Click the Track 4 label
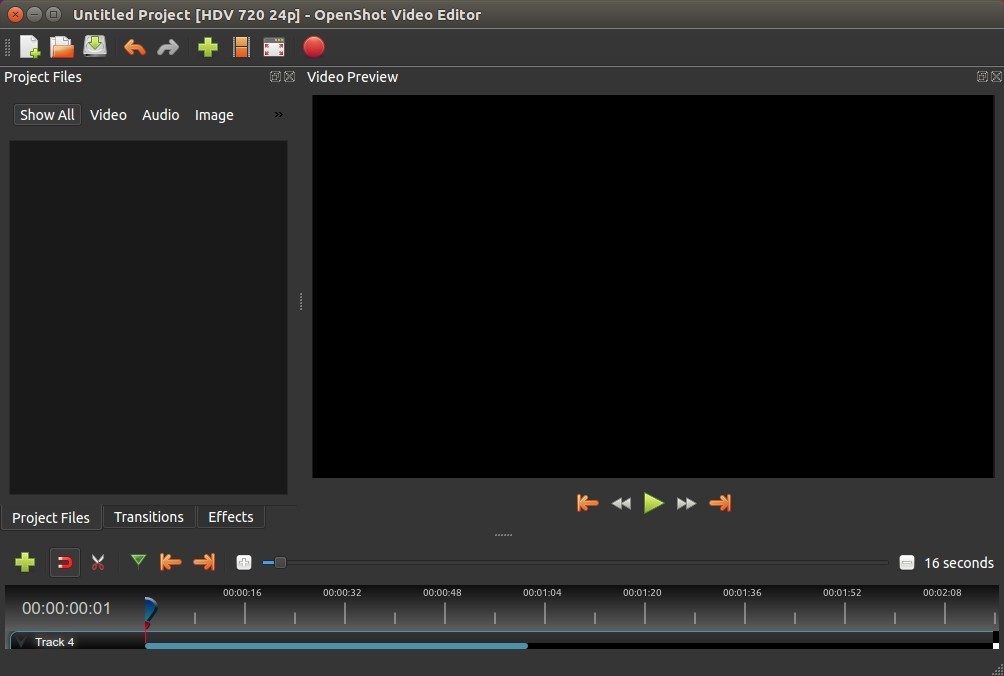Image resolution: width=1004 pixels, height=676 pixels. click(x=54, y=641)
